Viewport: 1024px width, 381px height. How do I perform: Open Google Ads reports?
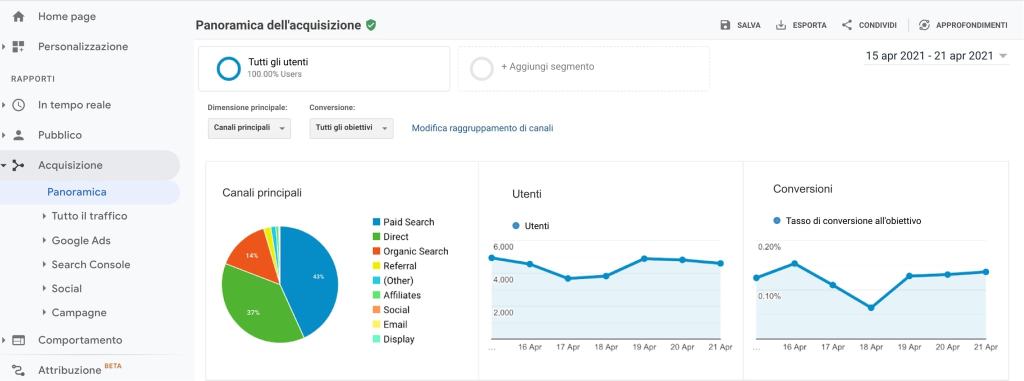tap(81, 240)
